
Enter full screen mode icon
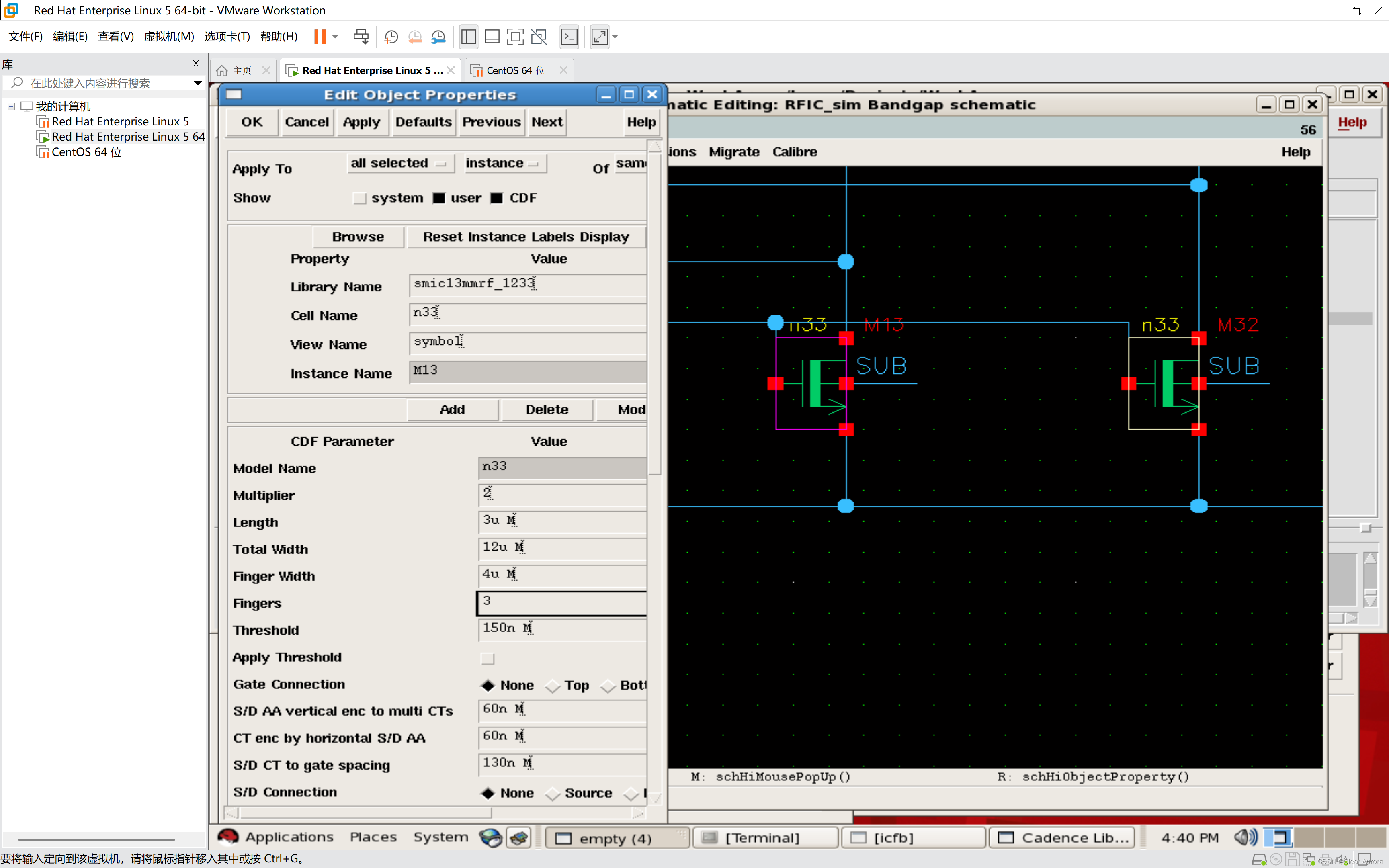click(x=515, y=37)
